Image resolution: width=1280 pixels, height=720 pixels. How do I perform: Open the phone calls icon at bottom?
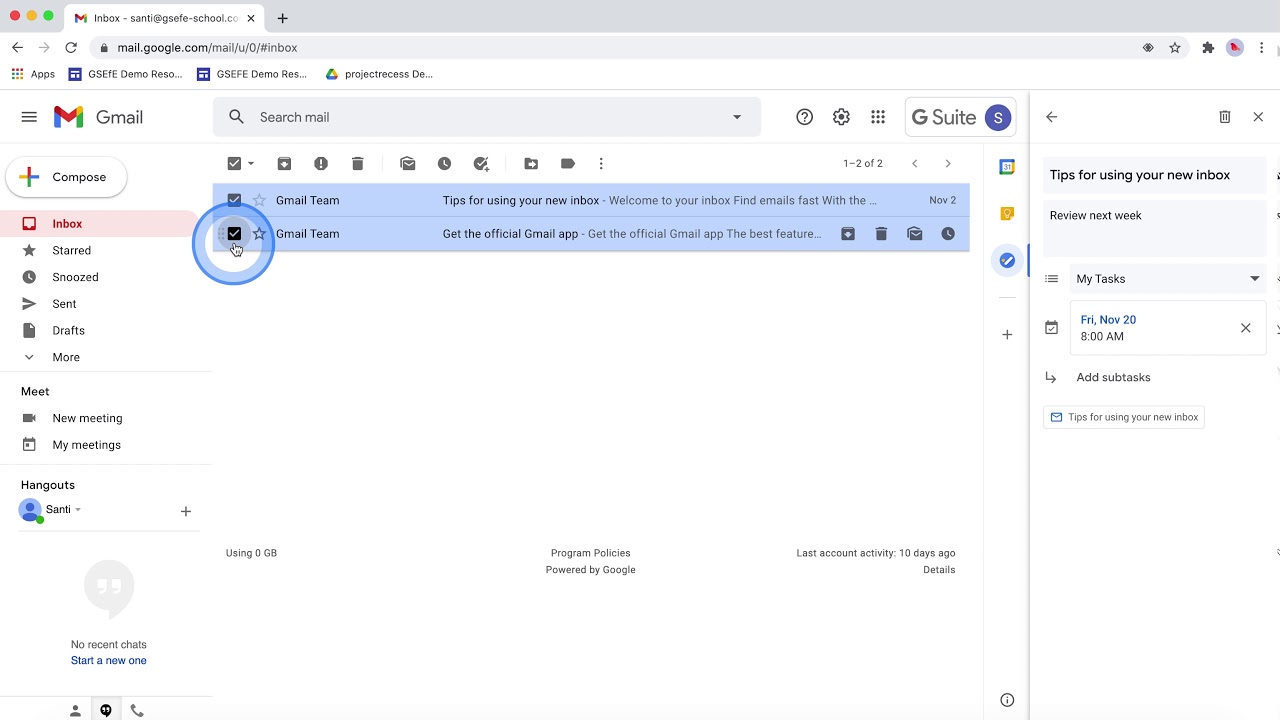coord(137,711)
